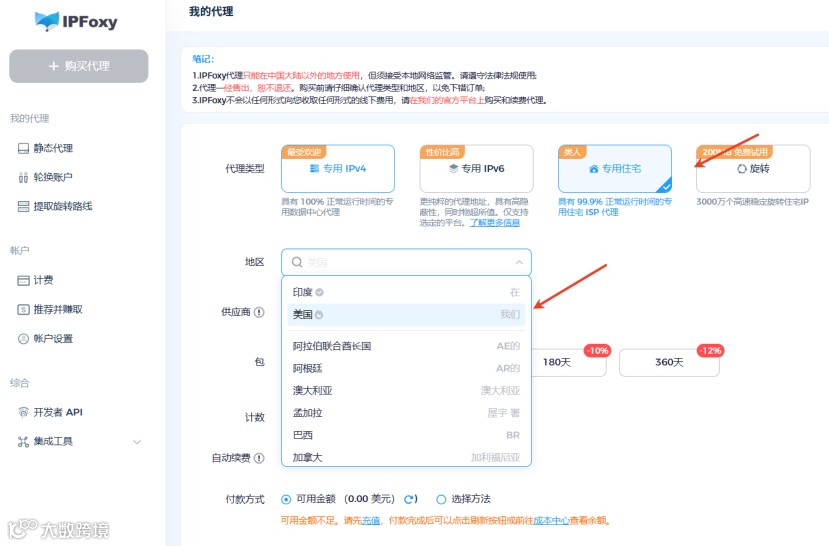Collapse the 地区 dropdown arrow
Screen dimensions: 829x546
coord(519,262)
